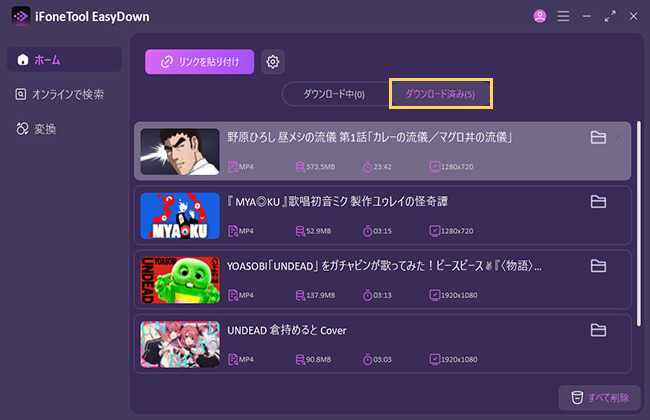
Task: Click resolution icon on 倉持めると Cover row
Action: click(x=434, y=359)
